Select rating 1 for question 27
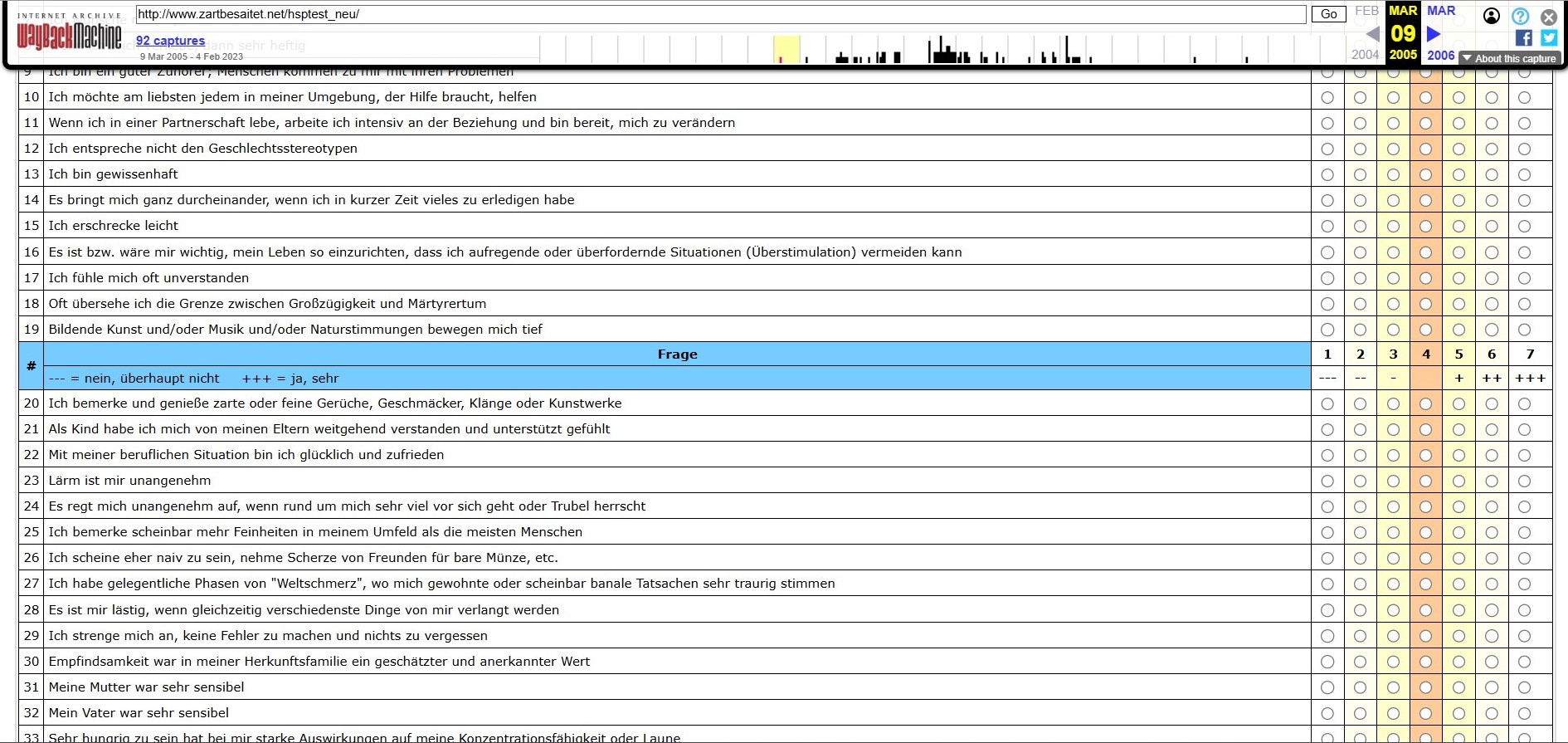 pyautogui.click(x=1327, y=584)
